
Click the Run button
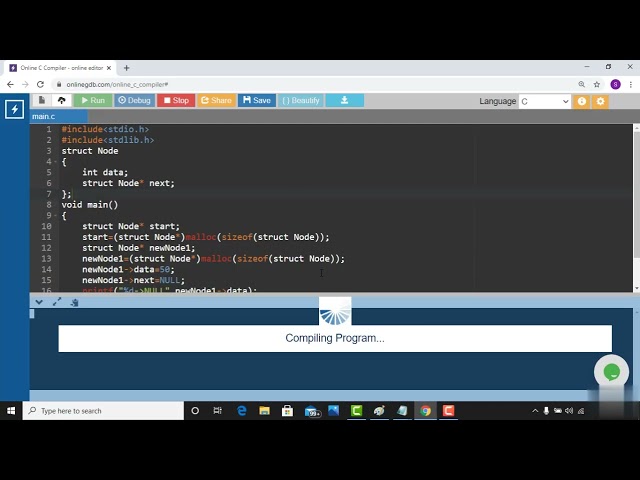tap(93, 100)
